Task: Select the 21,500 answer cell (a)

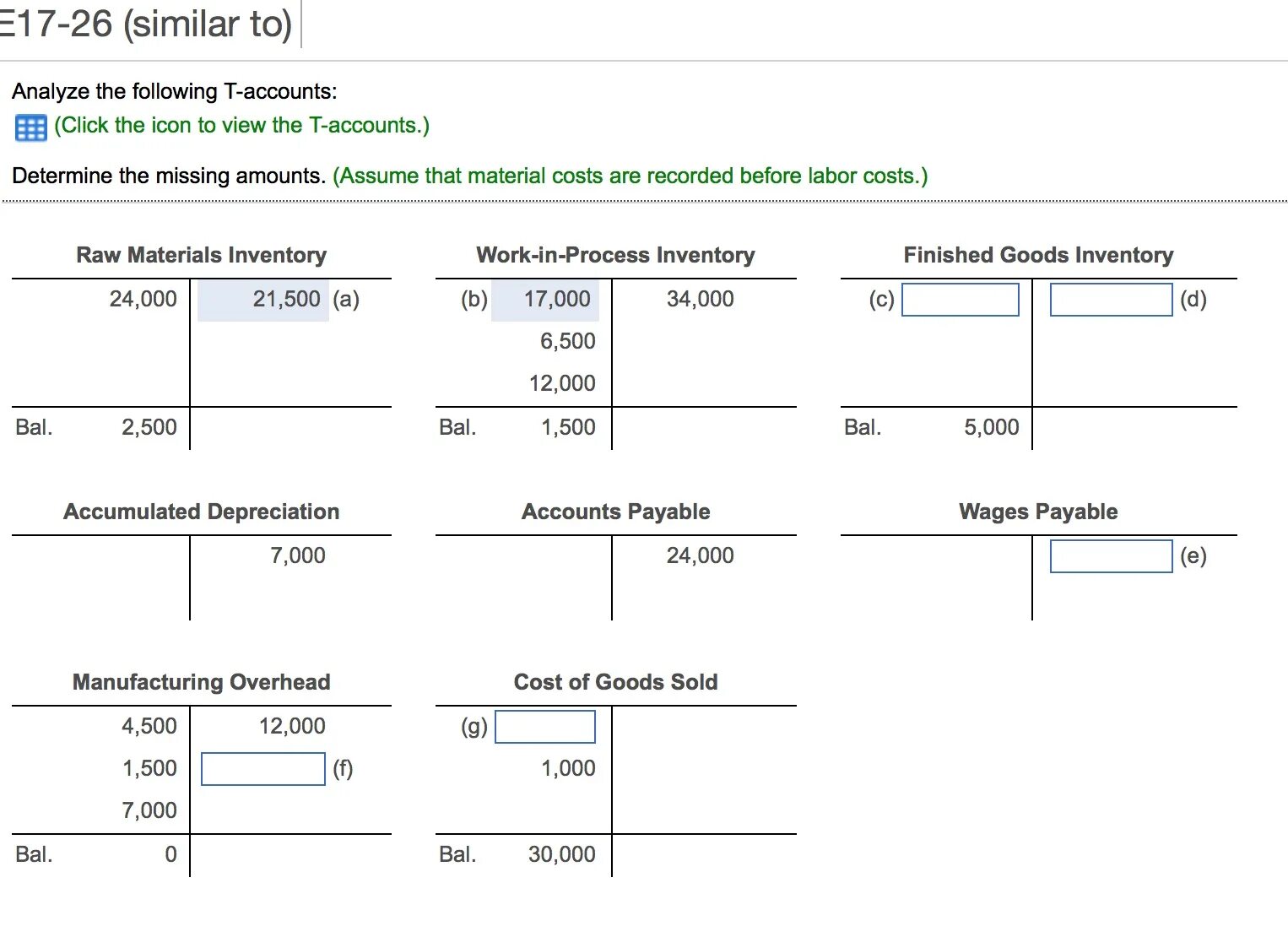Action: pyautogui.click(x=263, y=300)
